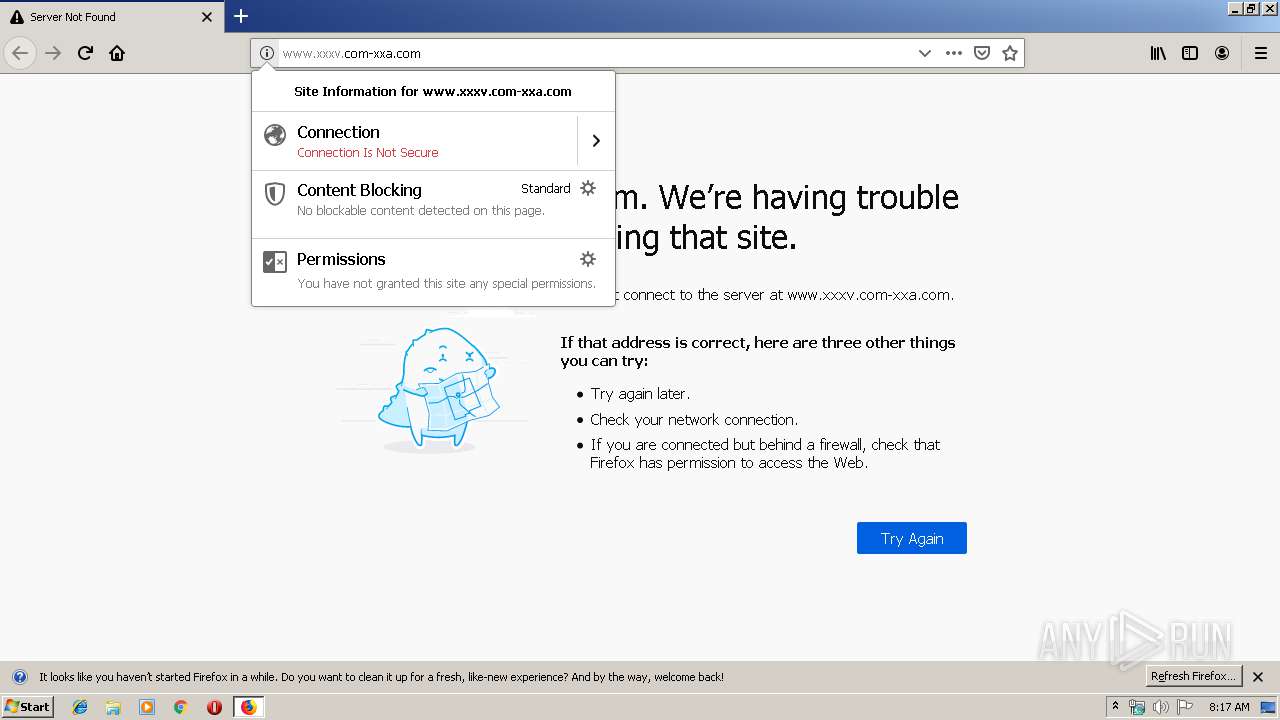
Task: Click the Refresh Firefox button
Action: click(x=1194, y=677)
